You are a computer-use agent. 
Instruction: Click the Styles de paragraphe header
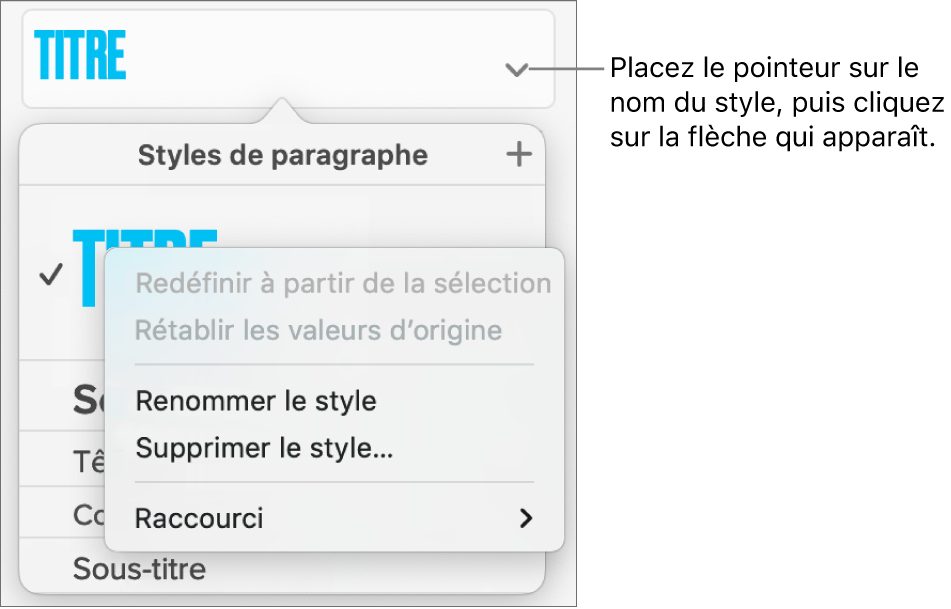(x=283, y=155)
